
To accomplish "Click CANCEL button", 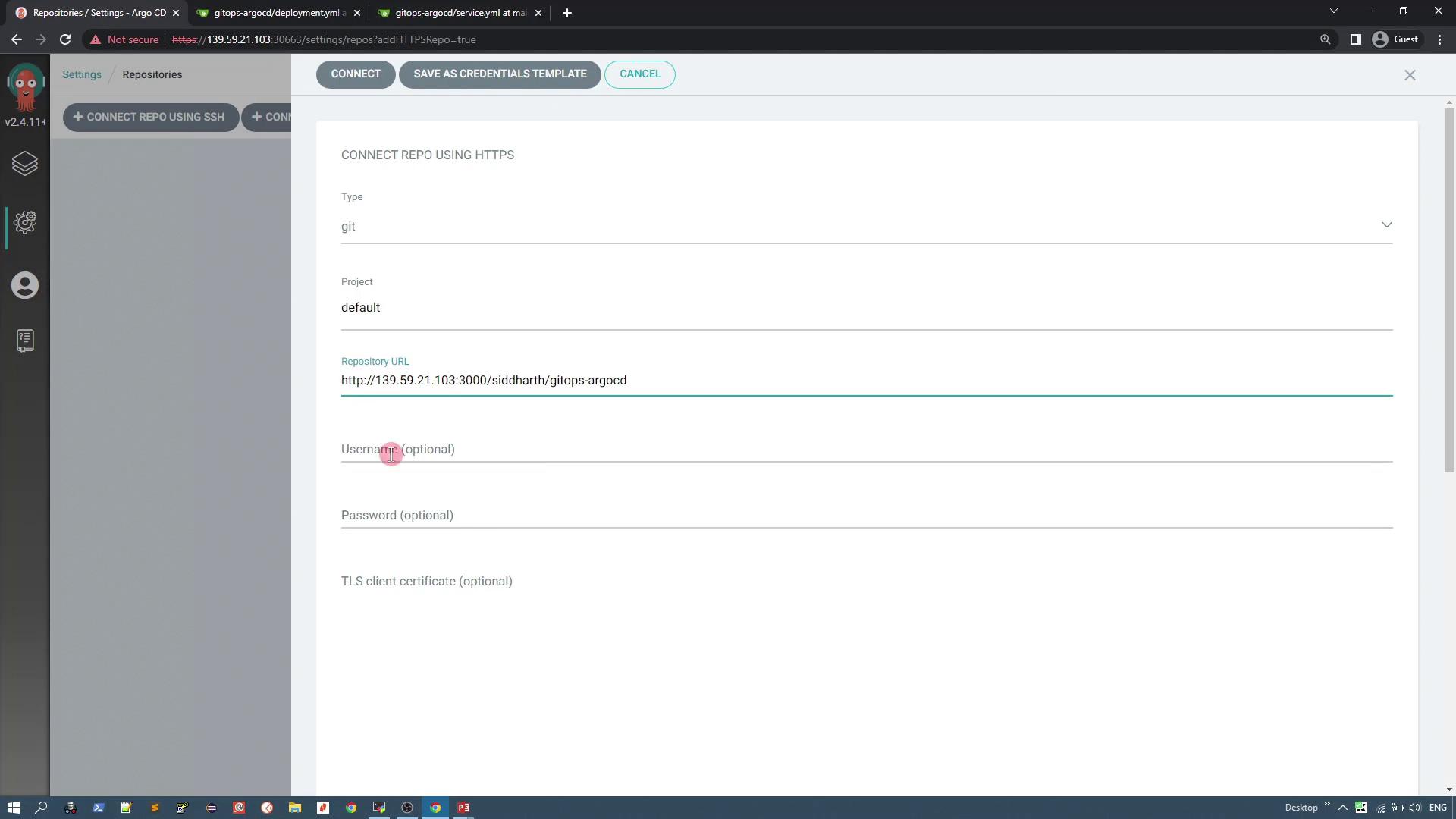I will [639, 74].
